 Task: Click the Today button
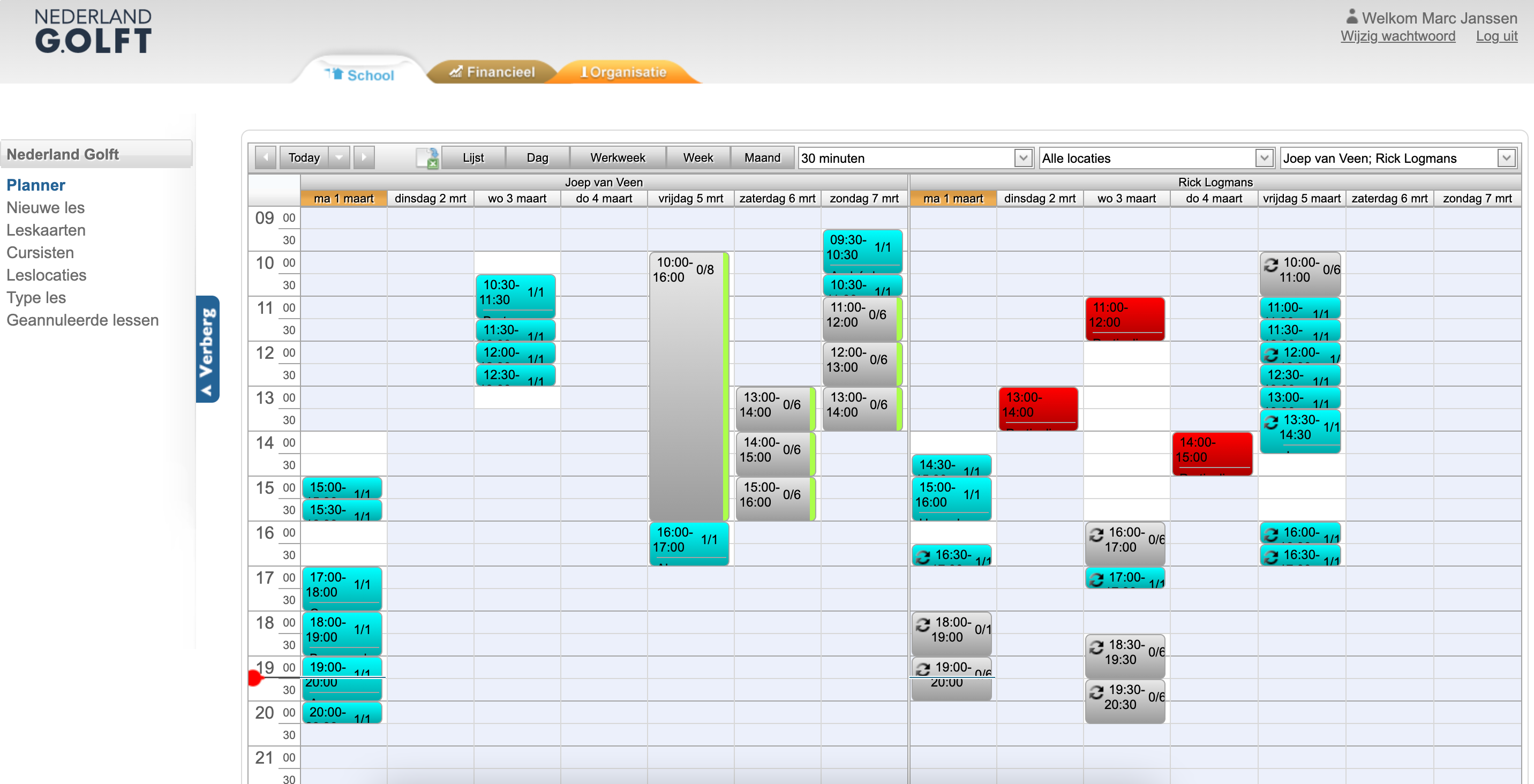click(x=304, y=158)
